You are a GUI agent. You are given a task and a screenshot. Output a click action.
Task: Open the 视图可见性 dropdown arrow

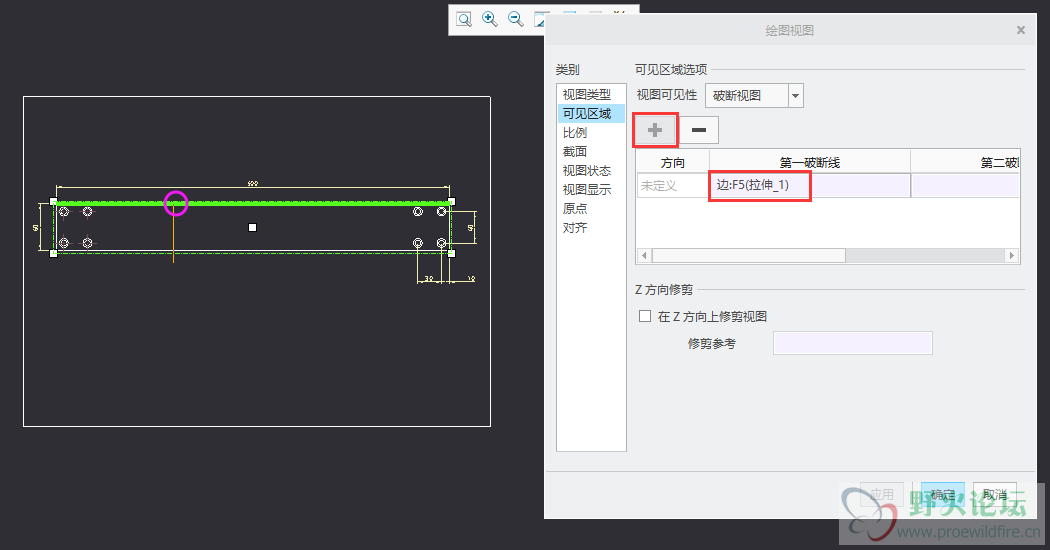pos(796,96)
